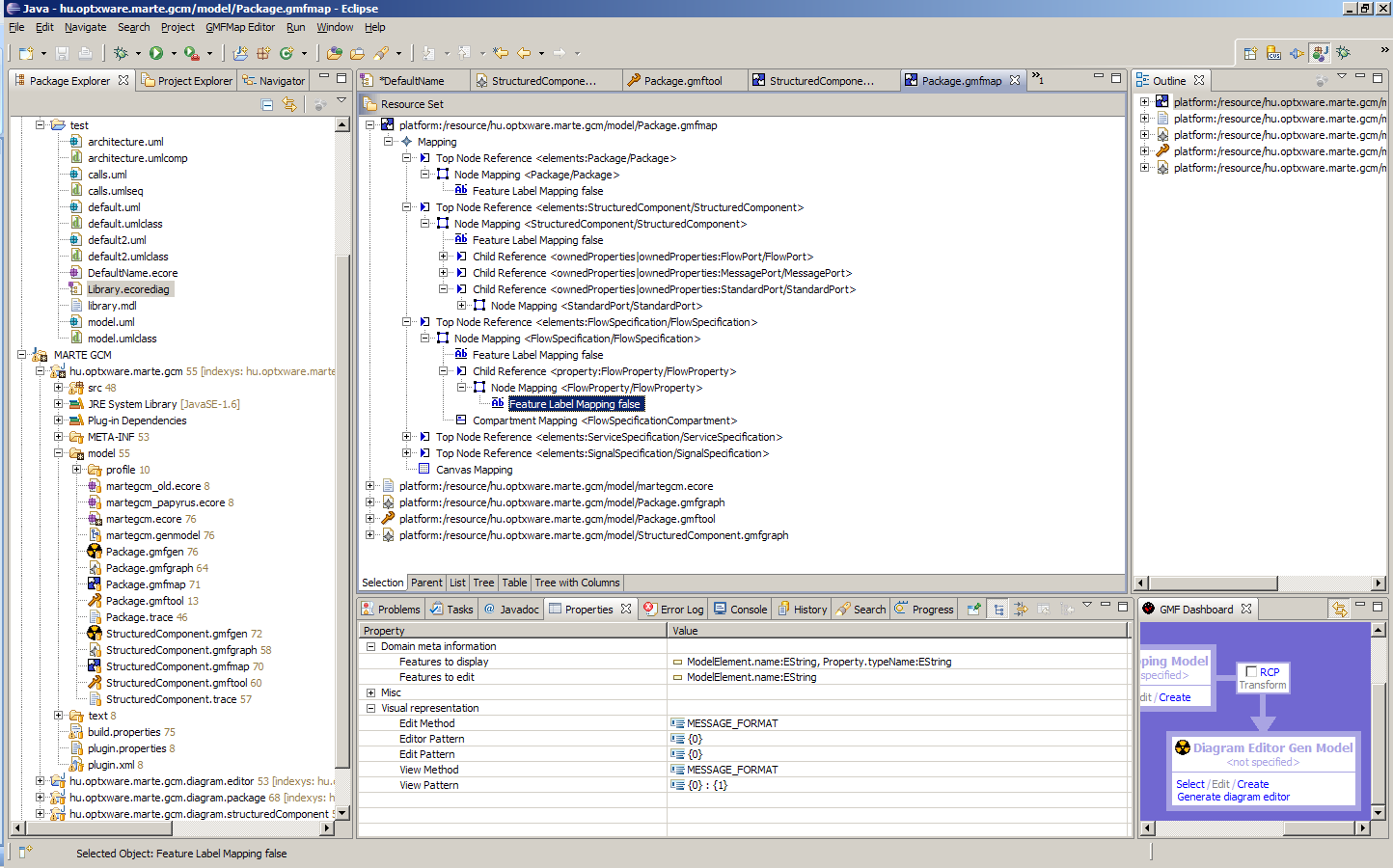This screenshot has width=1393, height=868.
Task: Click the Property column header
Action: 512,631
